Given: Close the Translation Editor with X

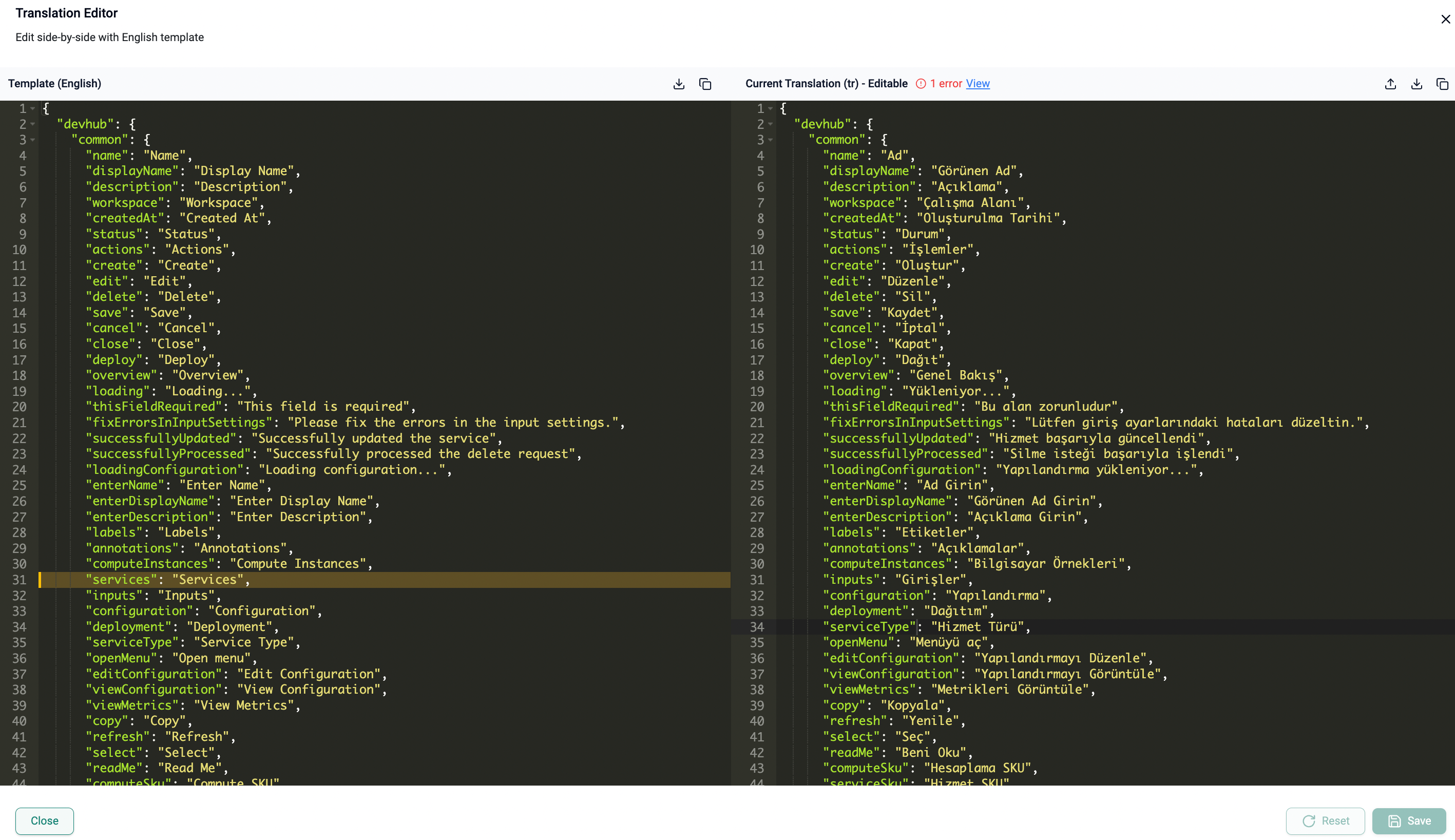Looking at the screenshot, I should point(1445,20).
